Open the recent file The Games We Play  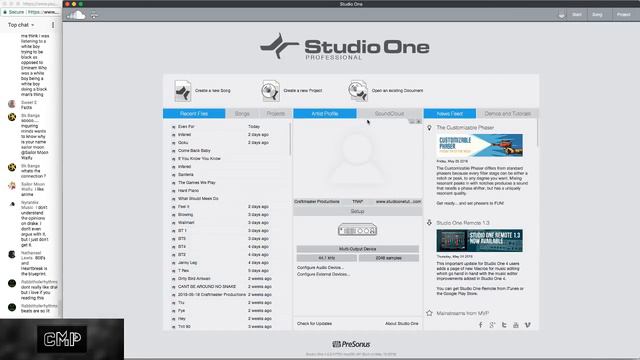click(x=197, y=183)
